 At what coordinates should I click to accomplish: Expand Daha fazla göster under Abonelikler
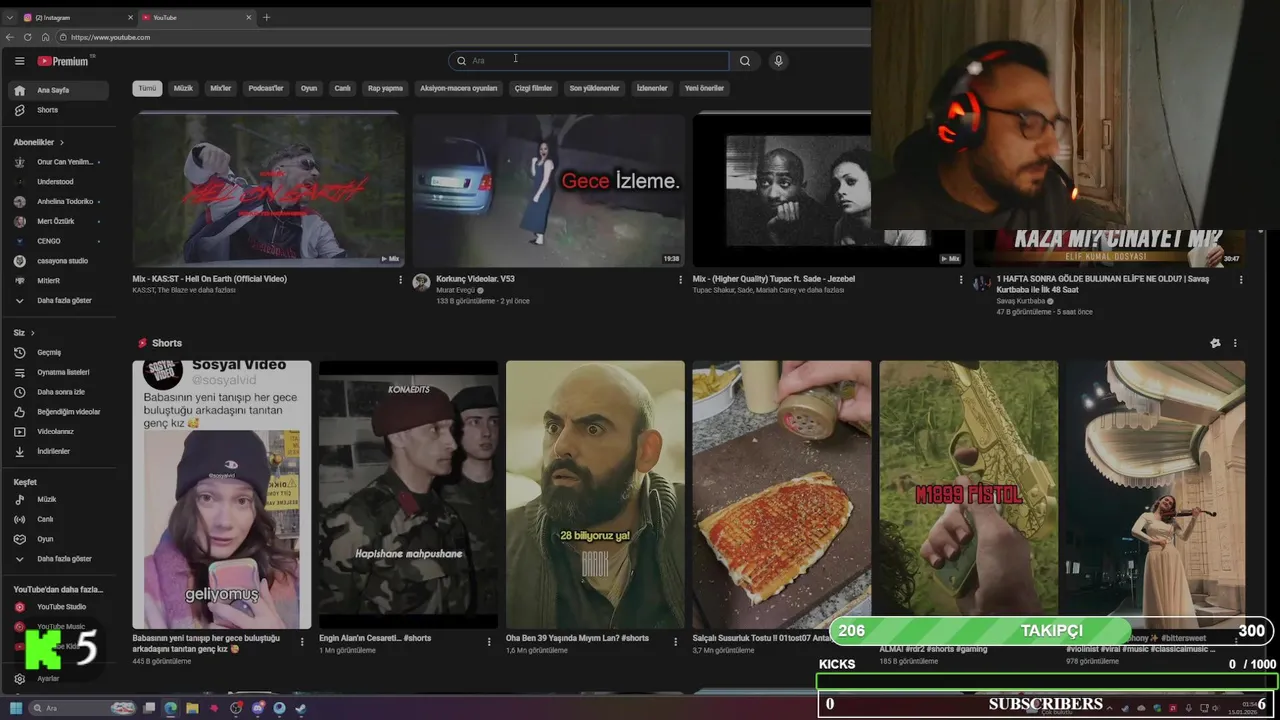point(58,300)
